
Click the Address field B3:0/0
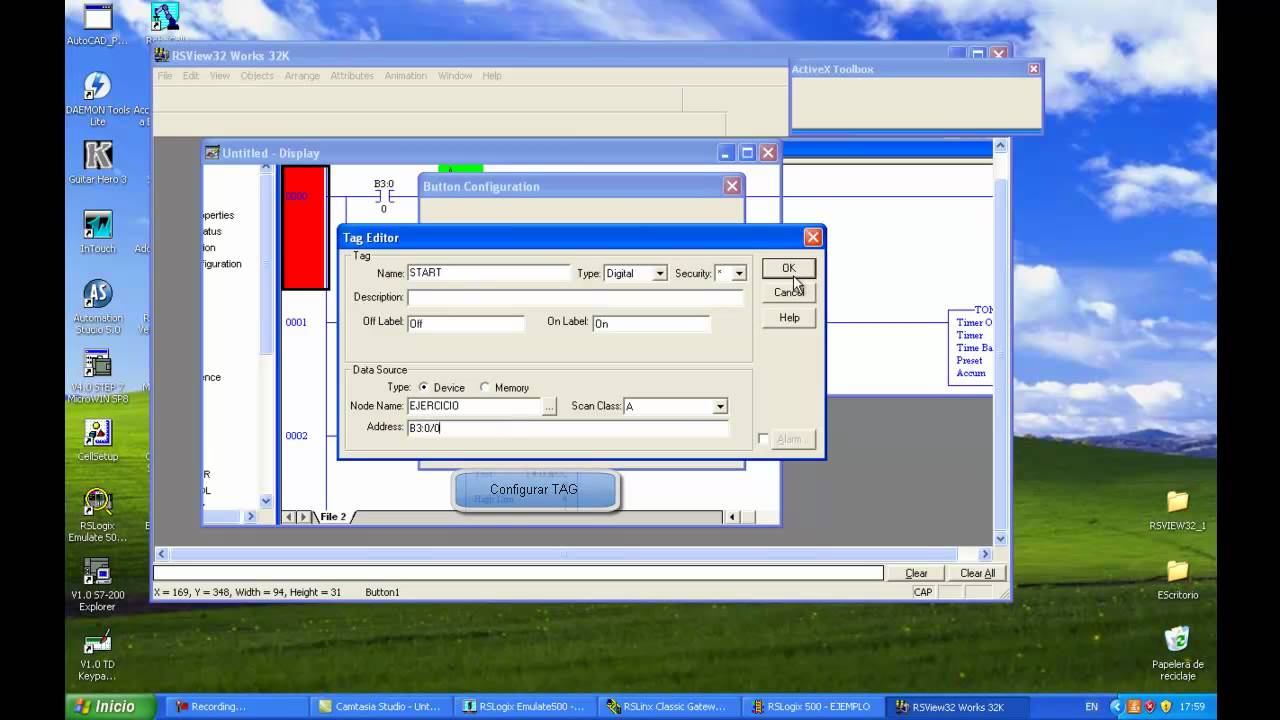pos(567,427)
